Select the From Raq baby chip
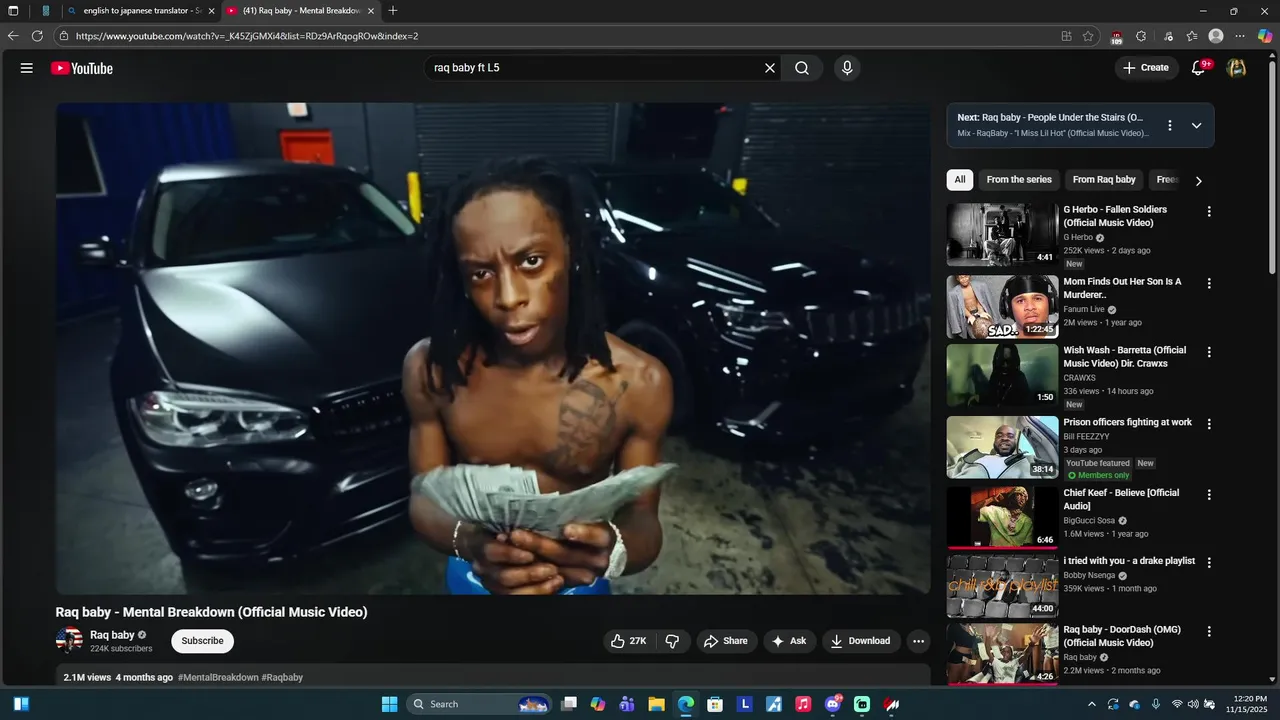The width and height of the screenshot is (1280, 720). (x=1104, y=180)
